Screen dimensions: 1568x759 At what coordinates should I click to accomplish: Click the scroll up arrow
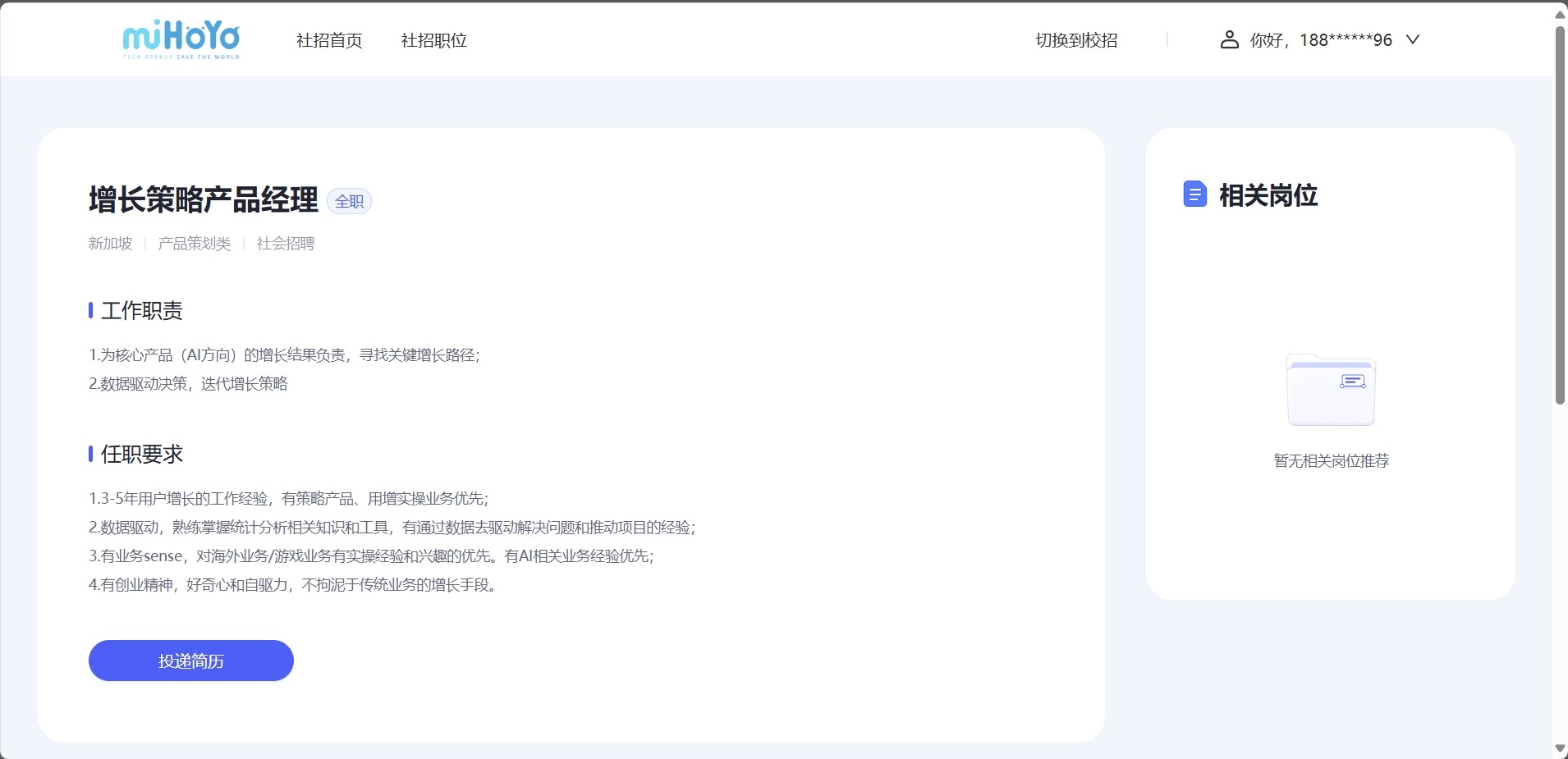pyautogui.click(x=1560, y=14)
